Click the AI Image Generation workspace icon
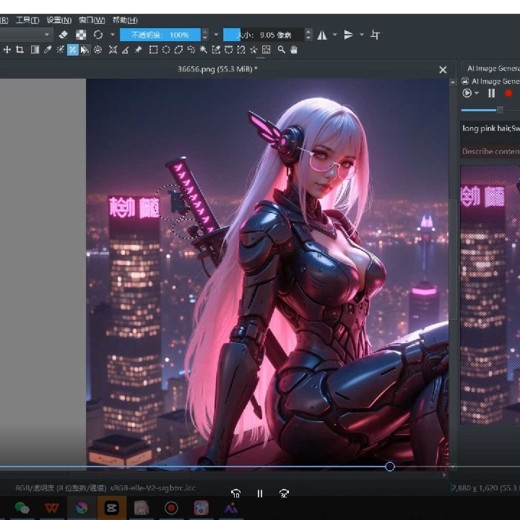 (465, 81)
